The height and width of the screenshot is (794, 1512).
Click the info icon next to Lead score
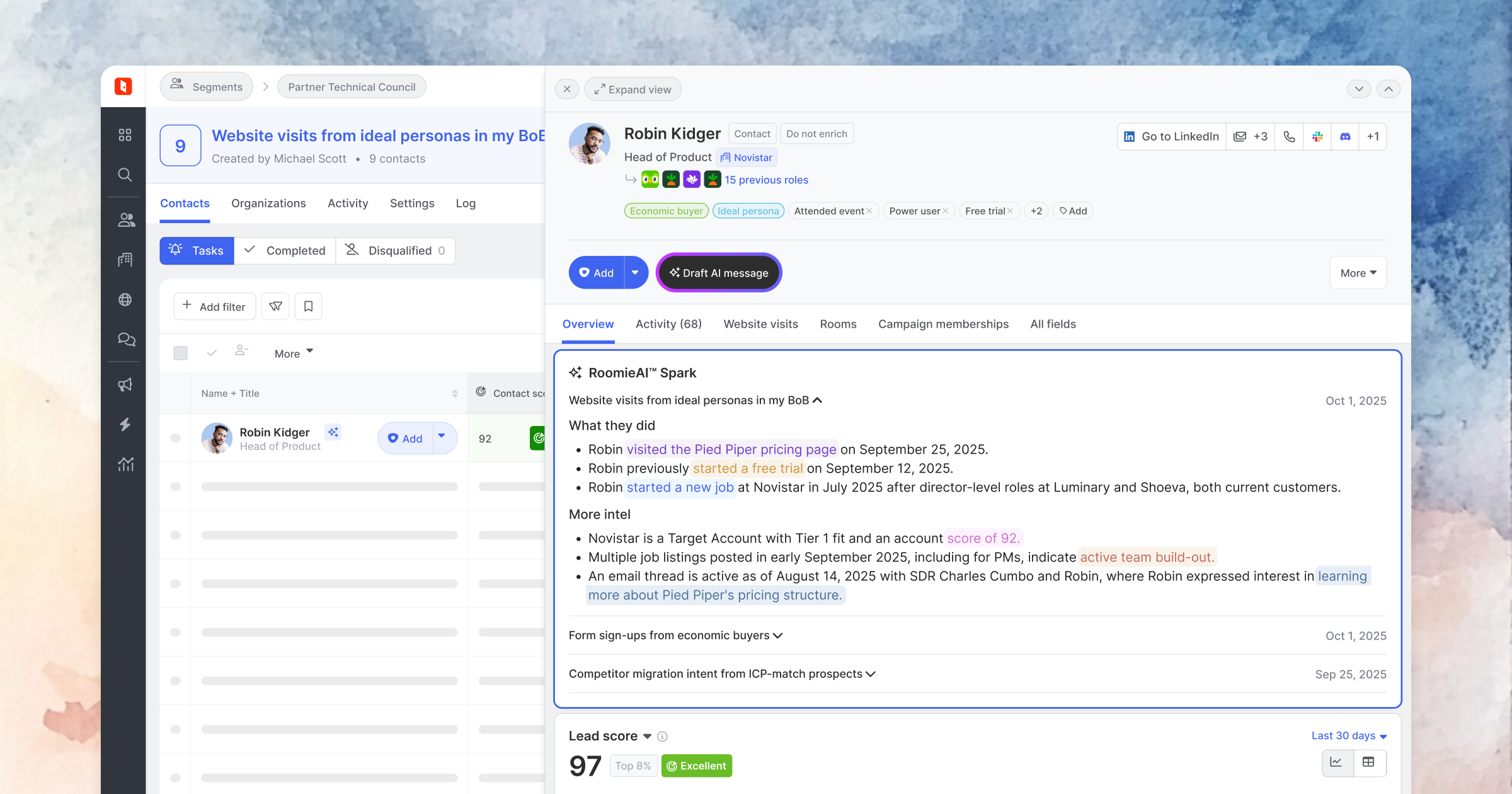point(662,736)
